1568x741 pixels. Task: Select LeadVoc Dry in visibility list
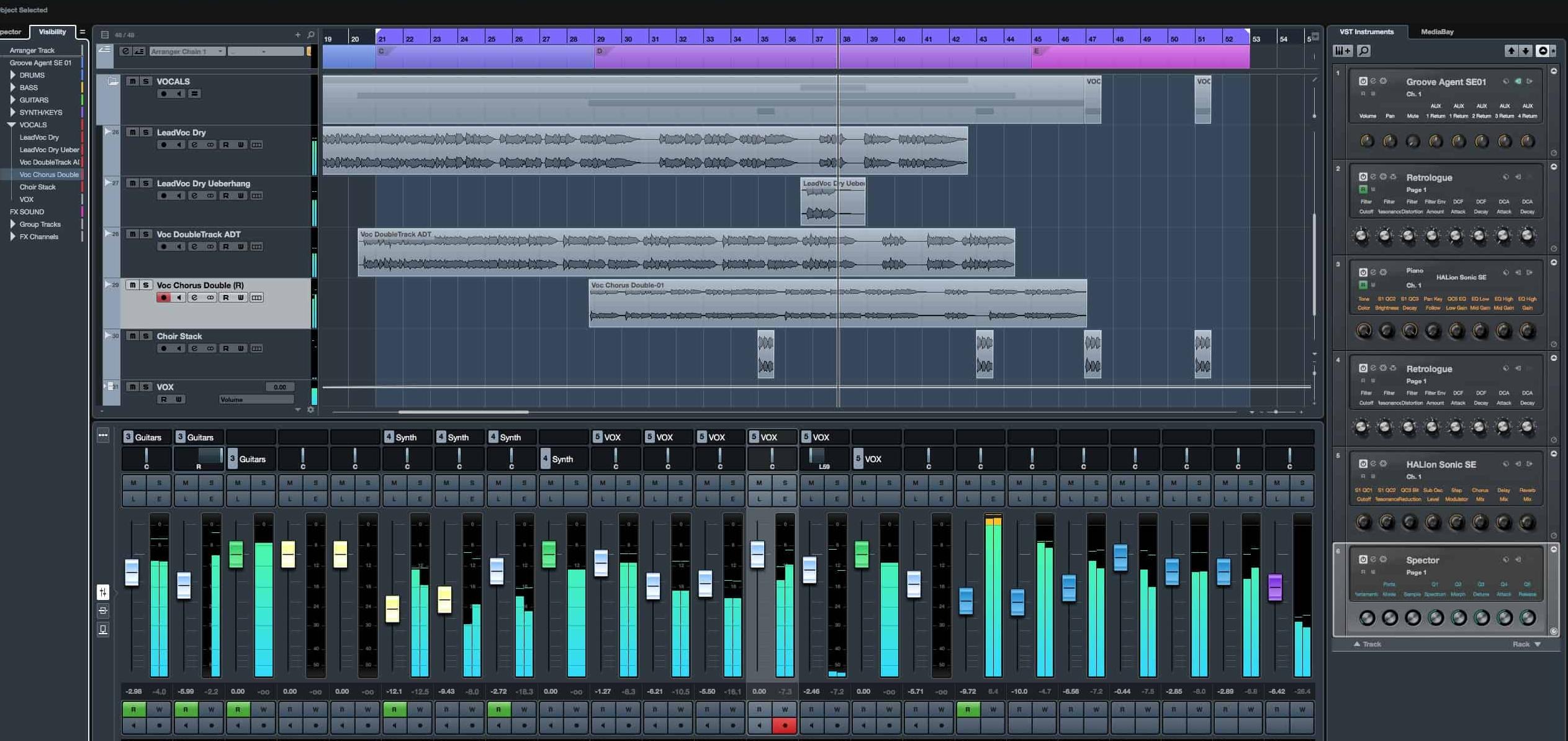[x=39, y=137]
